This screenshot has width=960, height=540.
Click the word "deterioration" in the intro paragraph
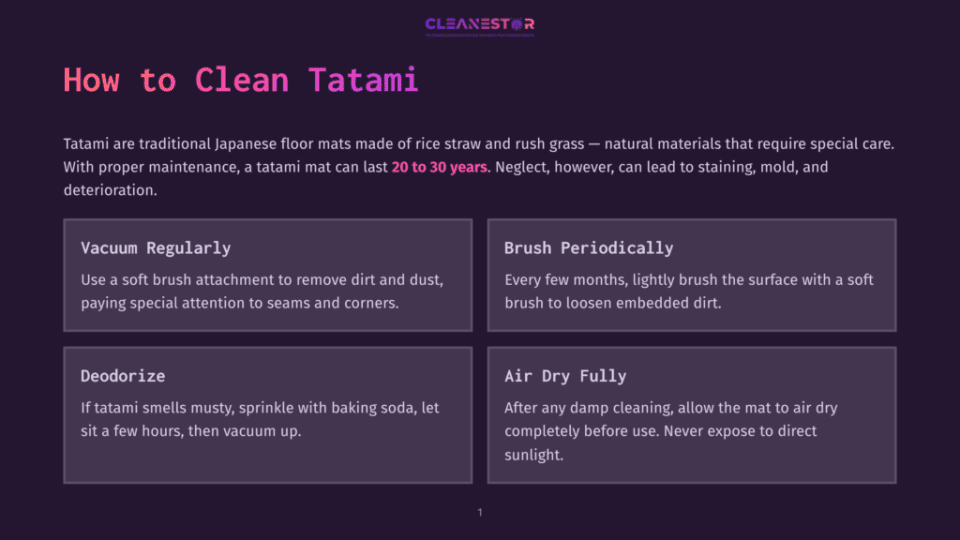coord(108,190)
